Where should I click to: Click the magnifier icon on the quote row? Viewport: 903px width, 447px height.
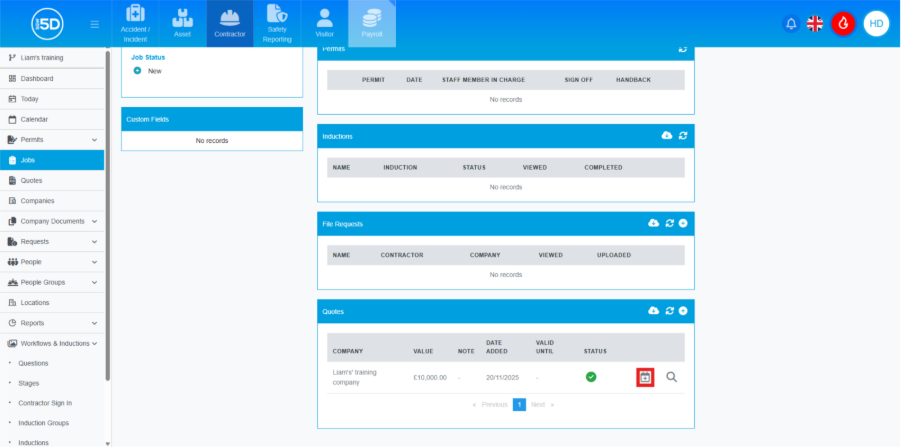(672, 377)
